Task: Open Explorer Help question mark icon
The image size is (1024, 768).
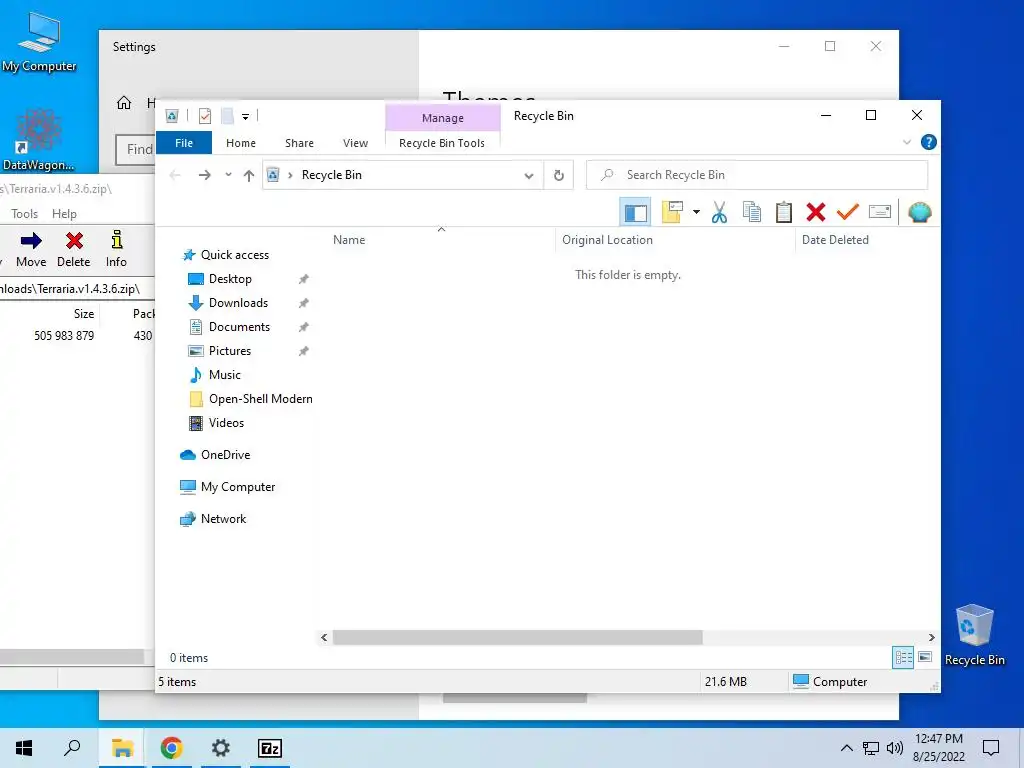Action: 929,142
